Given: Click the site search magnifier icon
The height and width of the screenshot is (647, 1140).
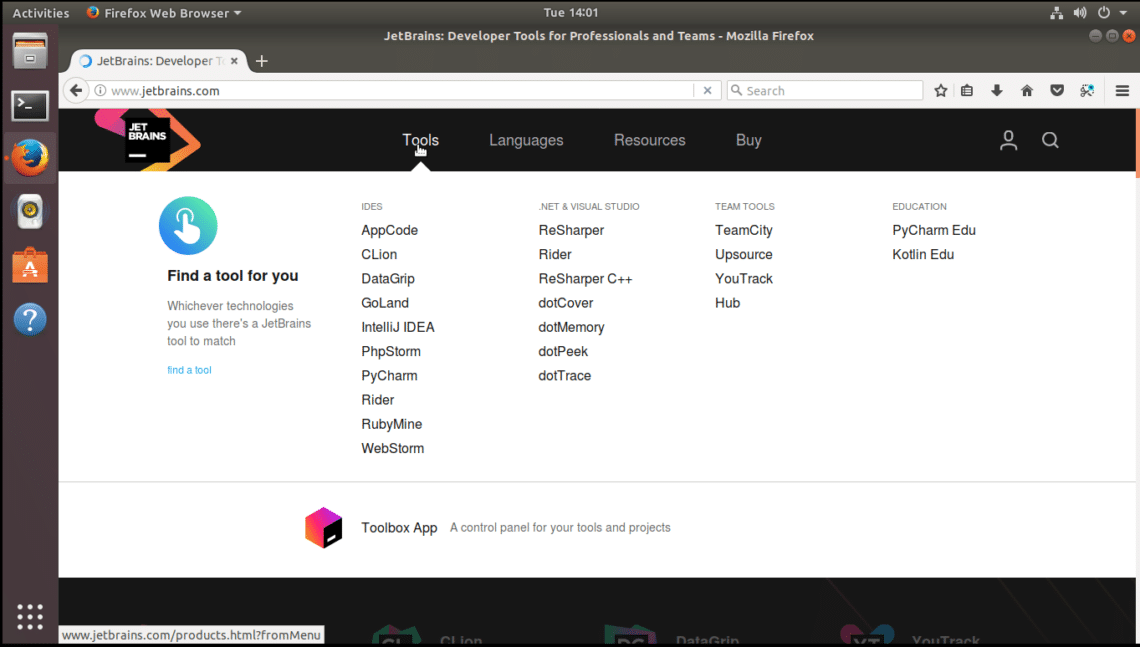Looking at the screenshot, I should coord(1050,140).
